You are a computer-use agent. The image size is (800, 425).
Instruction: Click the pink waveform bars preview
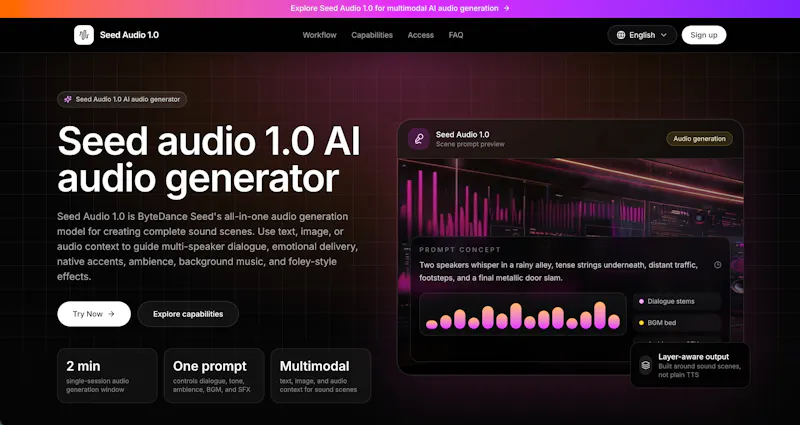523,314
